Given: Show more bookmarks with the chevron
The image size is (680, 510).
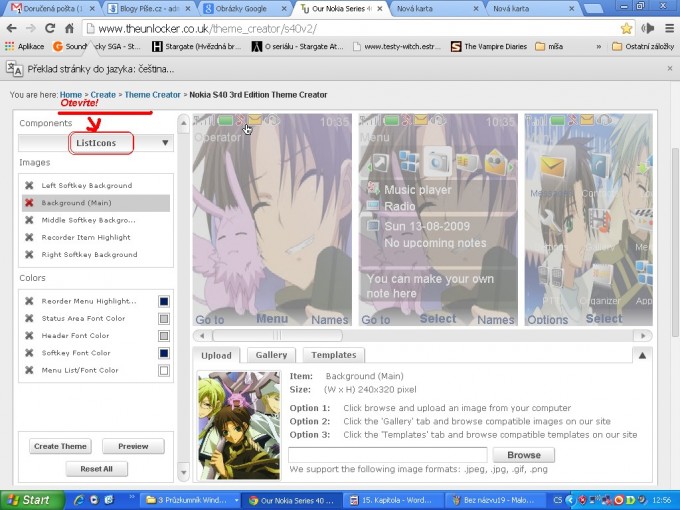Looking at the screenshot, I should (x=599, y=46).
